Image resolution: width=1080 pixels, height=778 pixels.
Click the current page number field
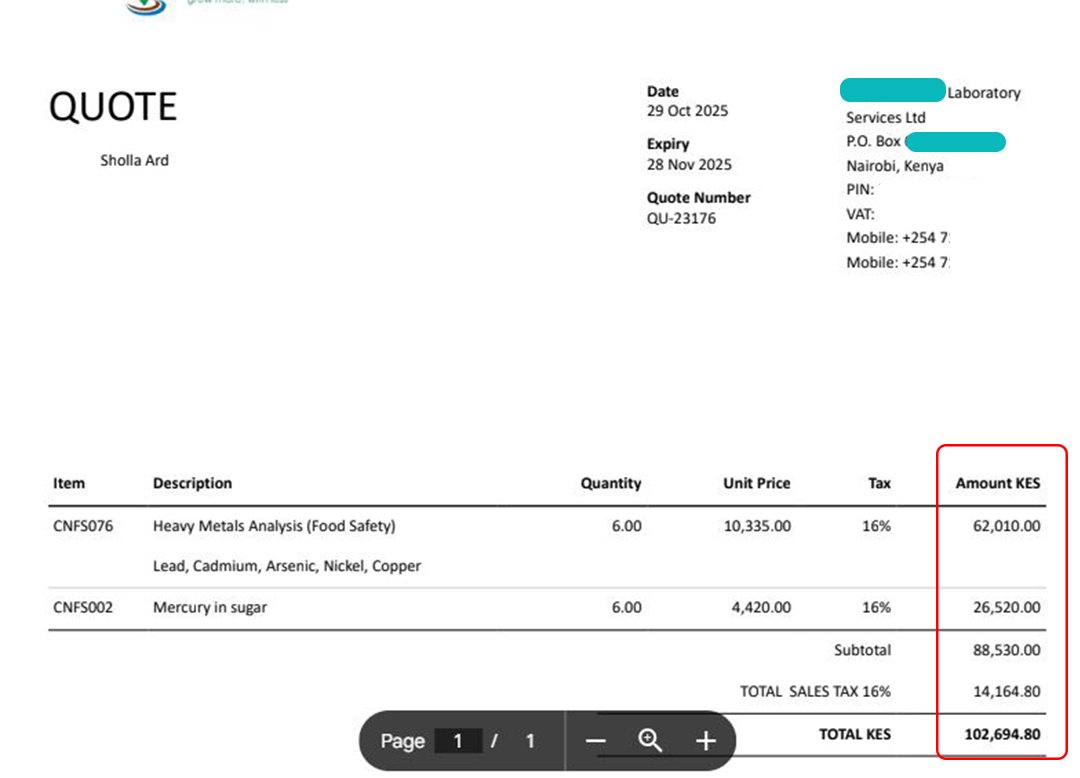(458, 742)
